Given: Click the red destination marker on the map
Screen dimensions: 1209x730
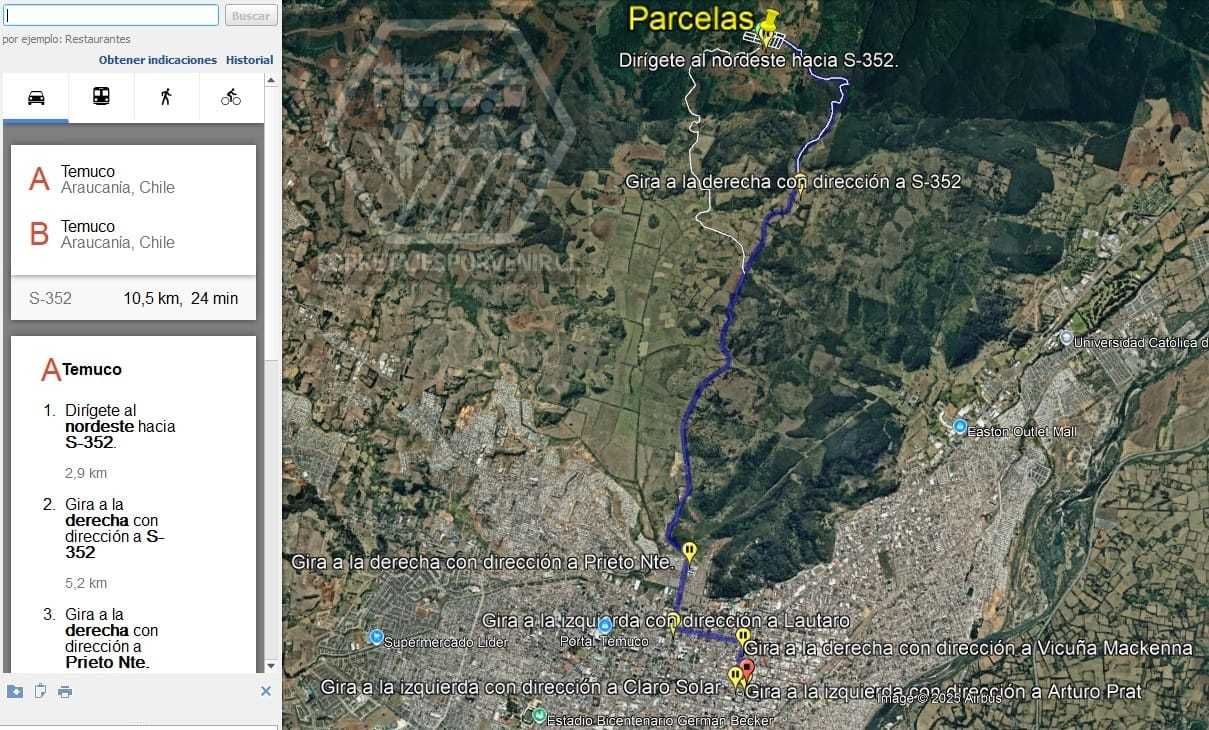Looking at the screenshot, I should click(x=747, y=670).
